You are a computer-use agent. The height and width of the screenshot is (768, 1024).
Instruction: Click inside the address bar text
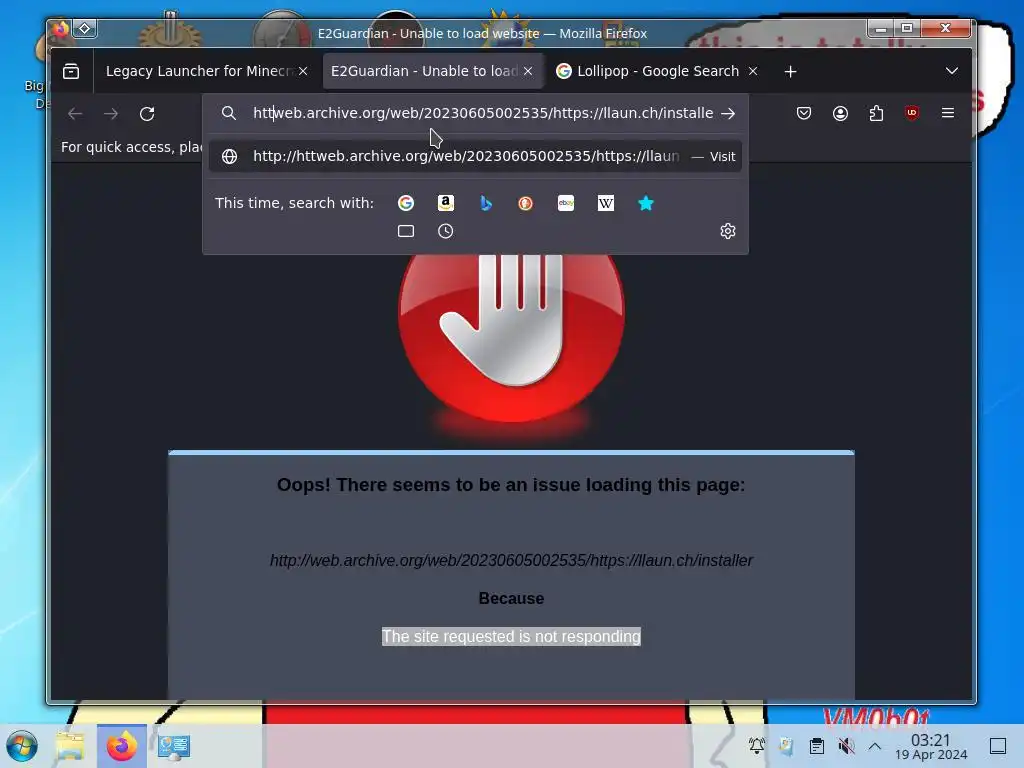tap(483, 114)
